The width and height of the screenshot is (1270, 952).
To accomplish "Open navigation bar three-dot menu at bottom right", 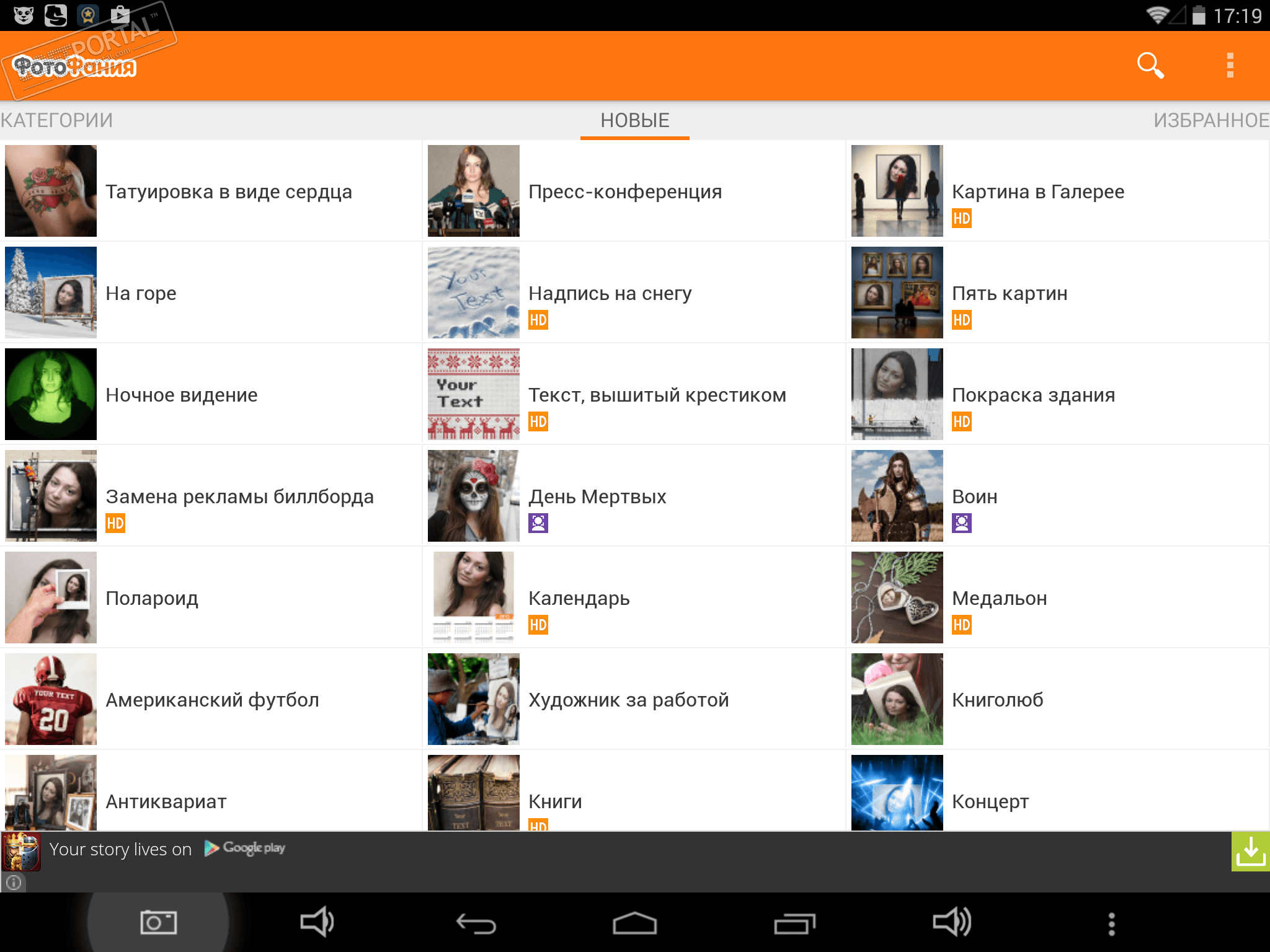I will [1111, 923].
